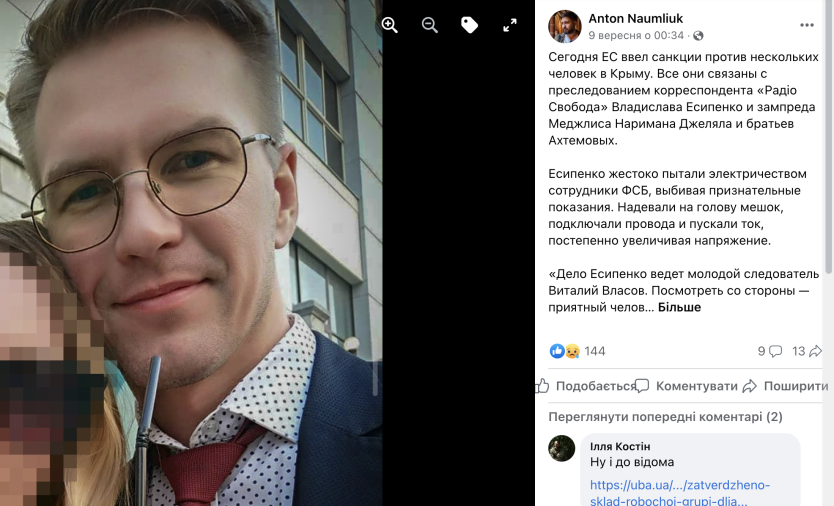Open the post options three-dots menu
The width and height of the screenshot is (834, 506).
point(806,25)
